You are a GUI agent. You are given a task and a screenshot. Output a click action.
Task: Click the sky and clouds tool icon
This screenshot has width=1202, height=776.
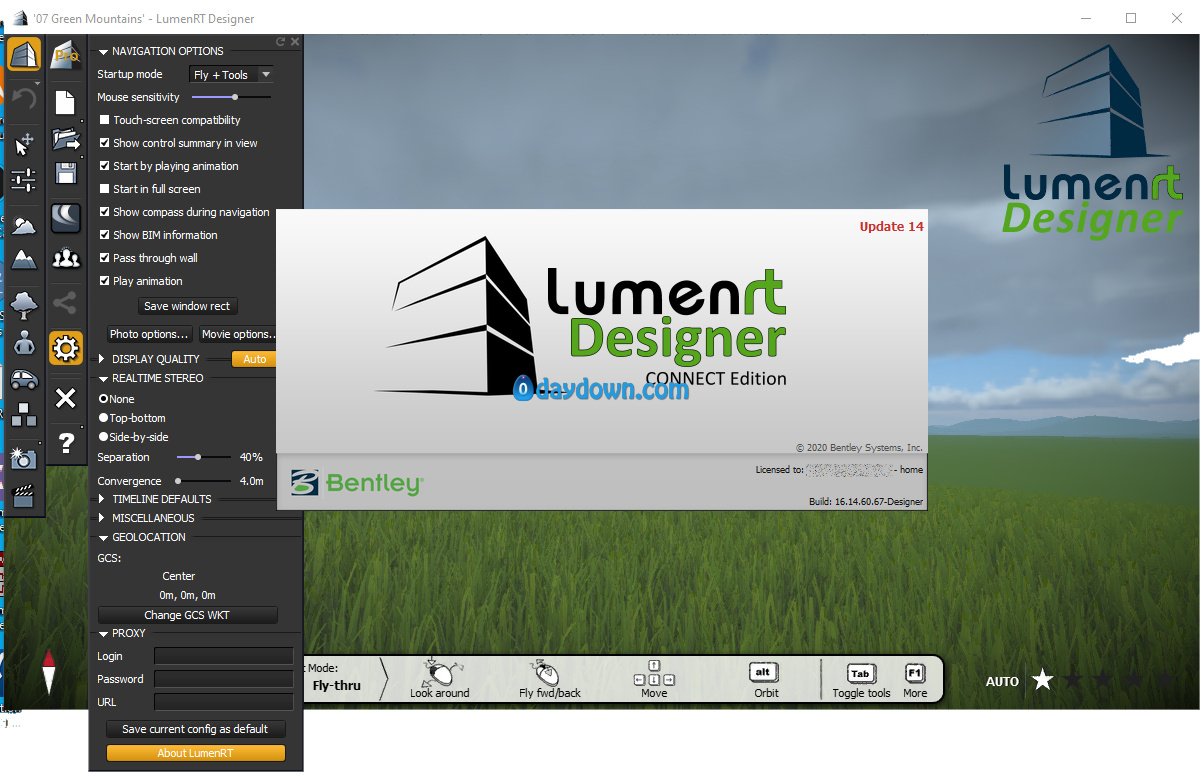coord(25,224)
